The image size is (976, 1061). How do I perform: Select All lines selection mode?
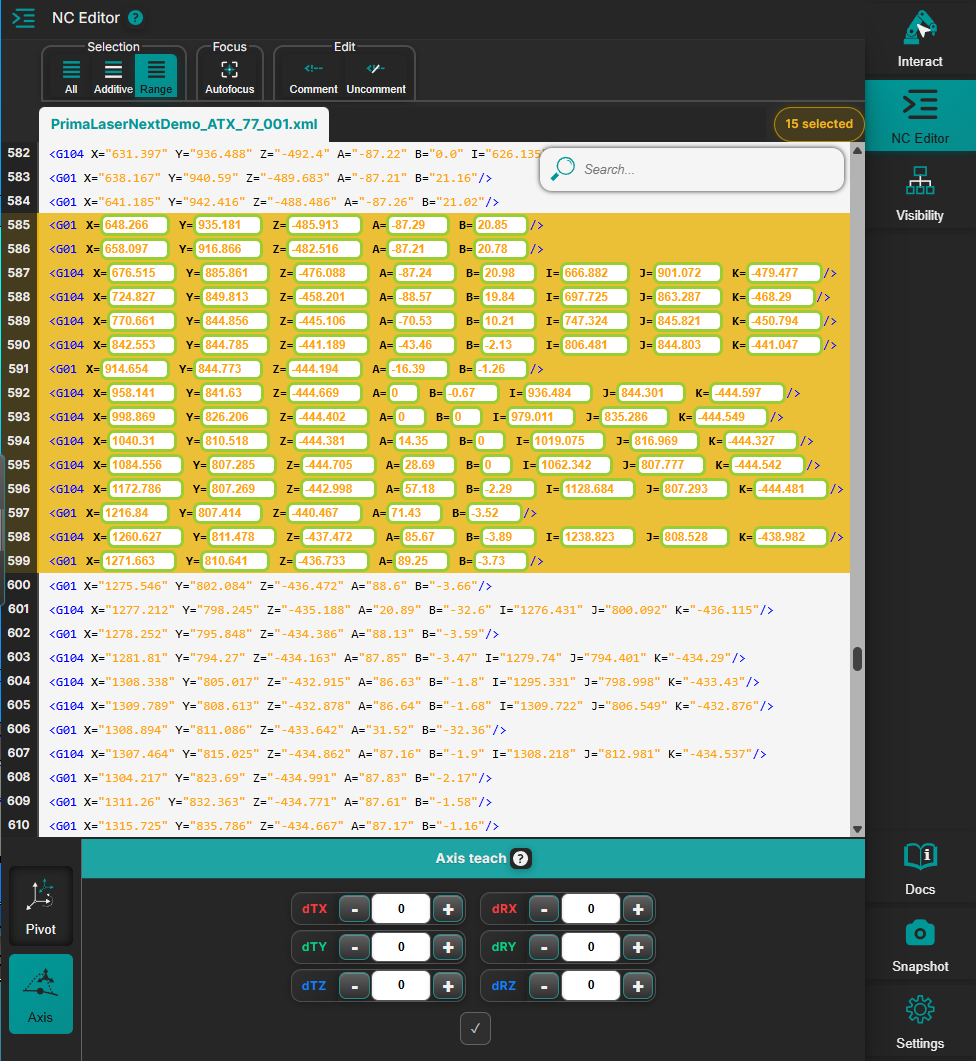(71, 76)
